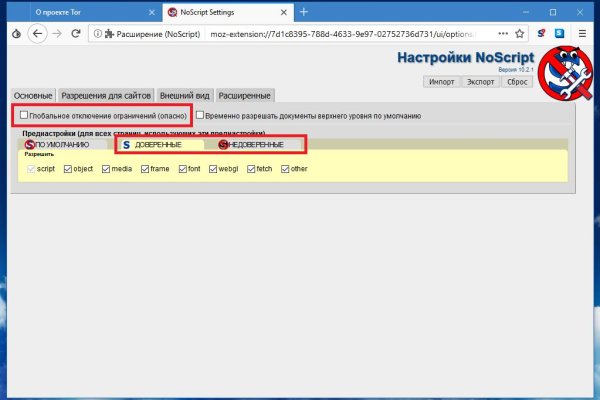Screen dimensions: 600x400
Task: Bookmark this page with the star icon
Action: point(519,33)
